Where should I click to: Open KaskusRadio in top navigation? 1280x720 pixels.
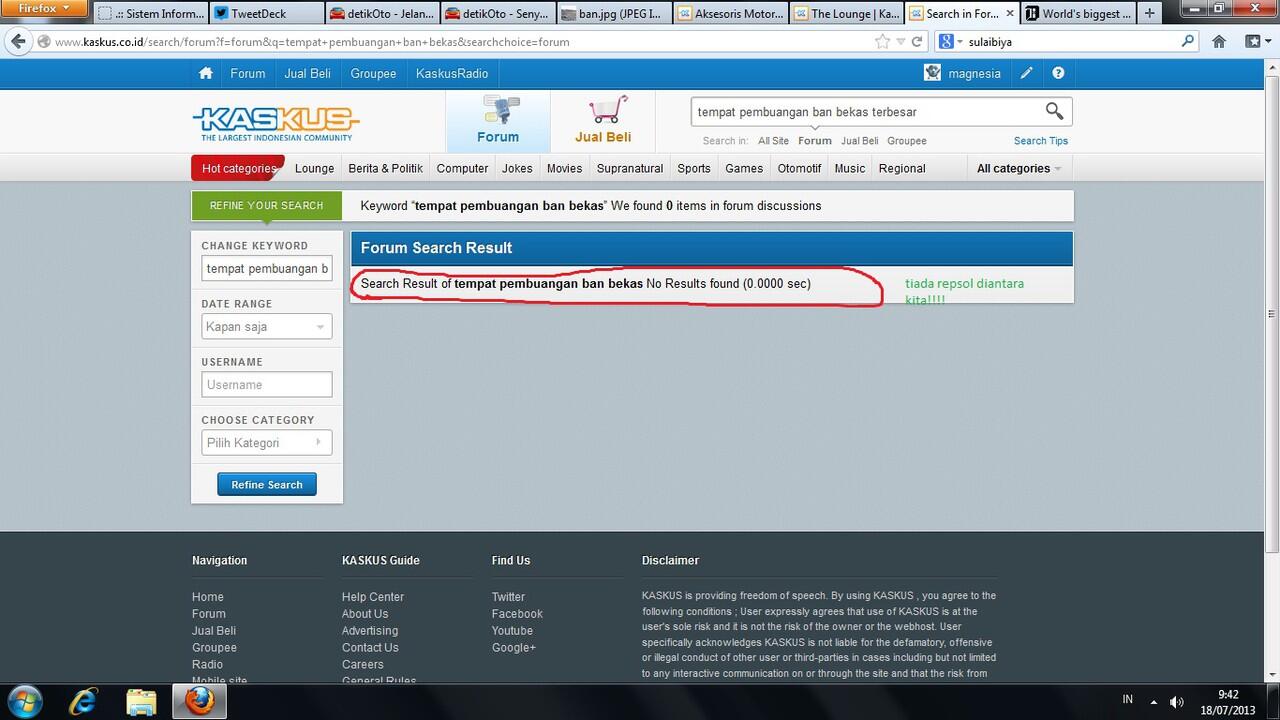[452, 73]
